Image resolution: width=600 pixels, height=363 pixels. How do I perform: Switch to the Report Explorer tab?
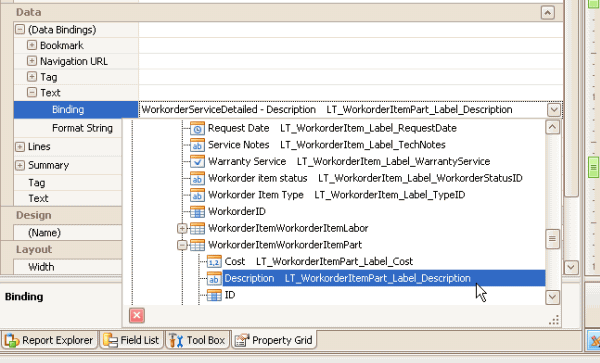pos(49,340)
